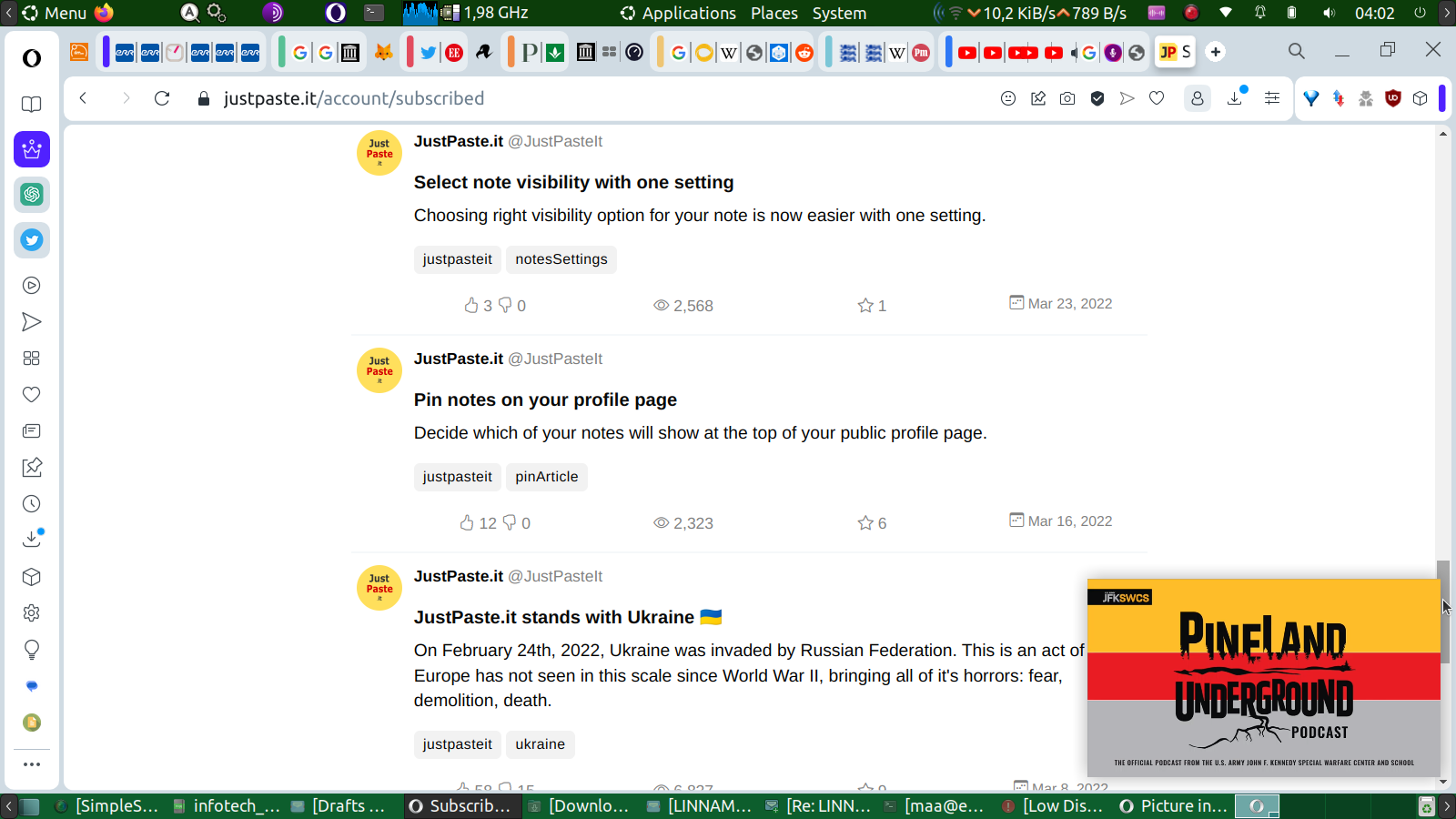This screenshot has width=1456, height=819.
Task: Open sidebar Downloads icon
Action: click(x=32, y=539)
